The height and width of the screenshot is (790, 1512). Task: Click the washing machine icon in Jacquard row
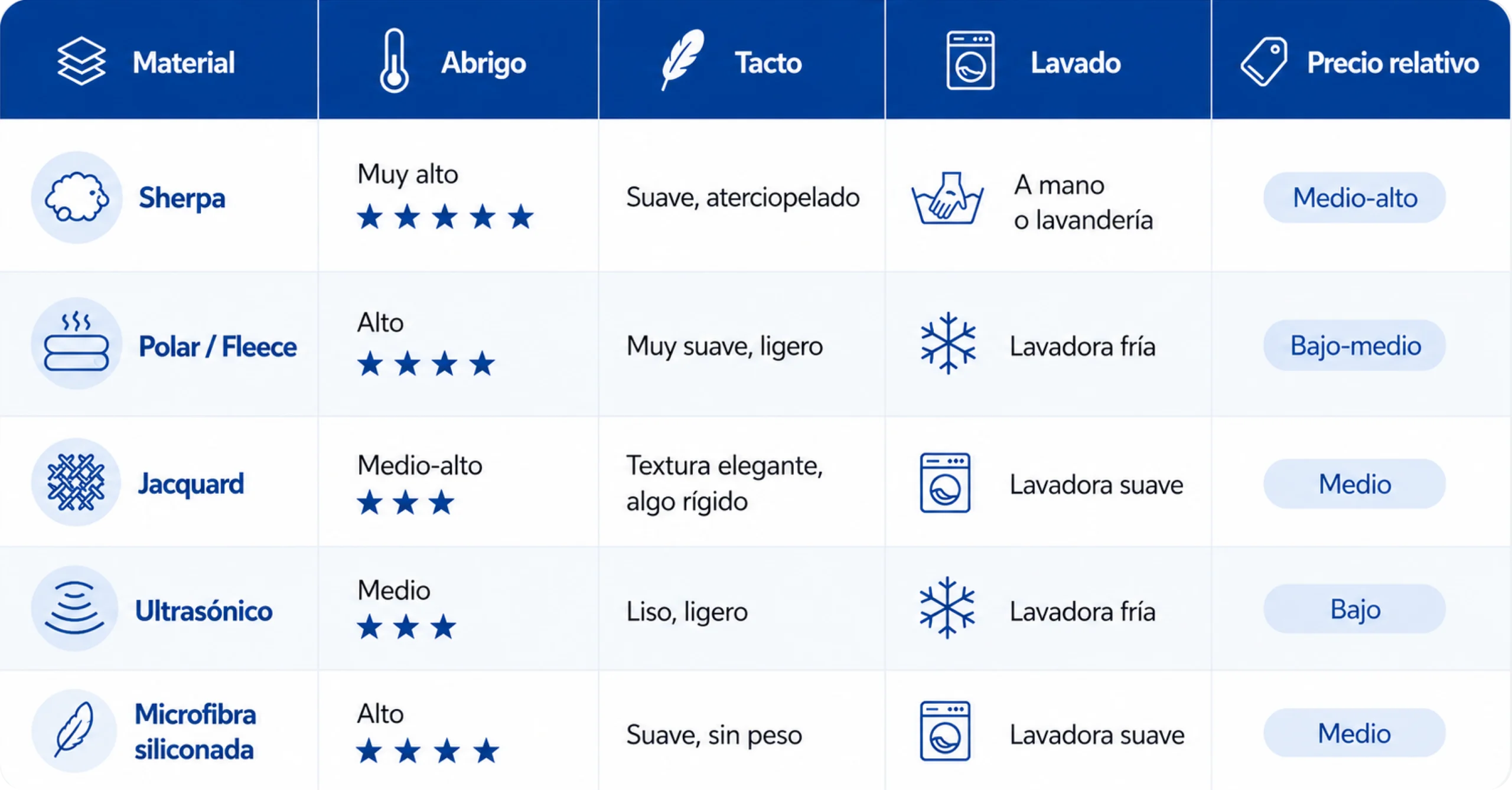(x=945, y=483)
